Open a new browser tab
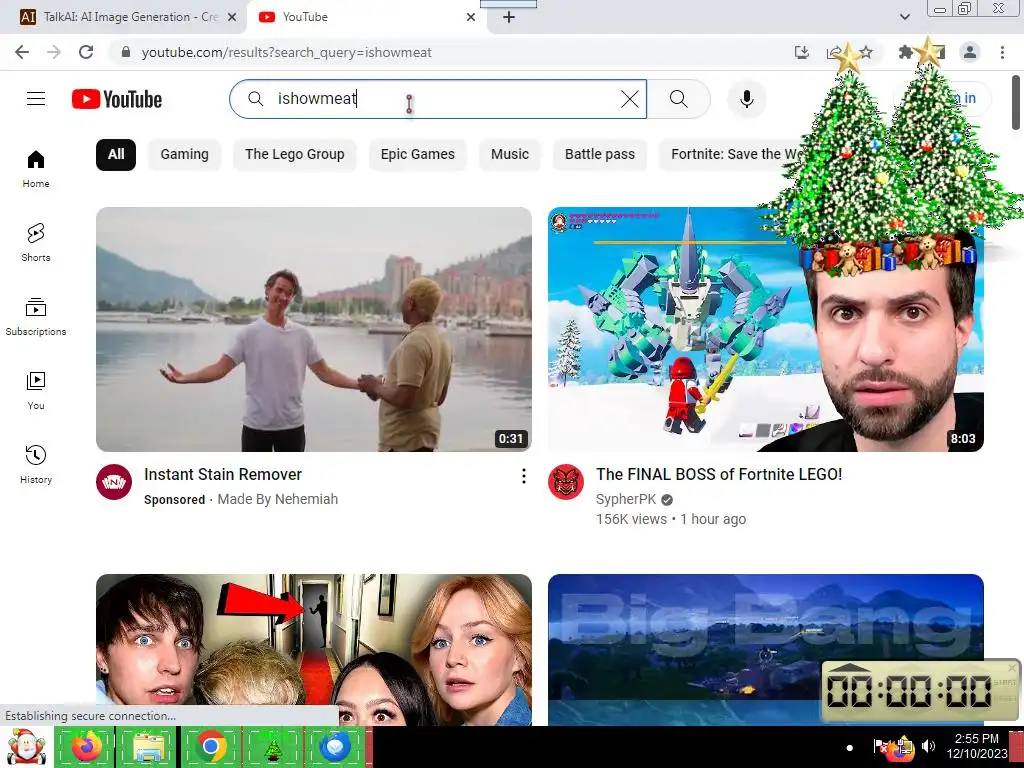 (x=509, y=17)
